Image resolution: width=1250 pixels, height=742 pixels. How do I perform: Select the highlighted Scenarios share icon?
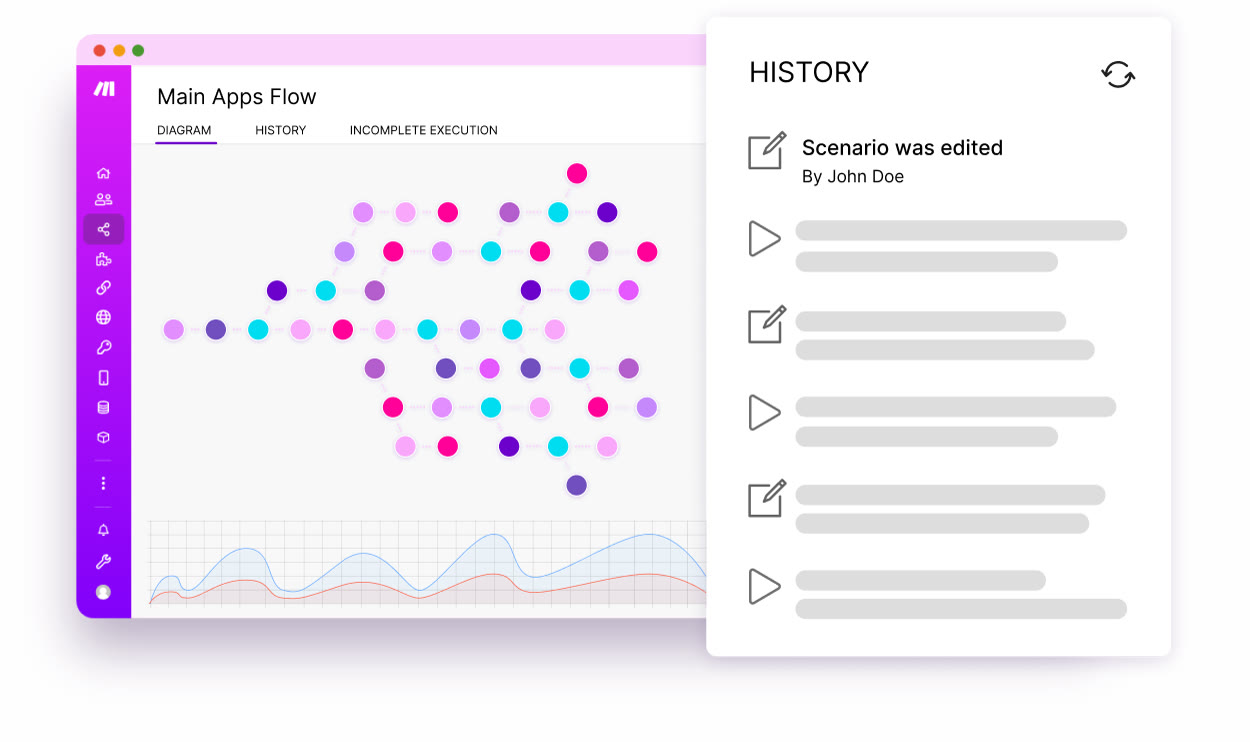[x=104, y=229]
